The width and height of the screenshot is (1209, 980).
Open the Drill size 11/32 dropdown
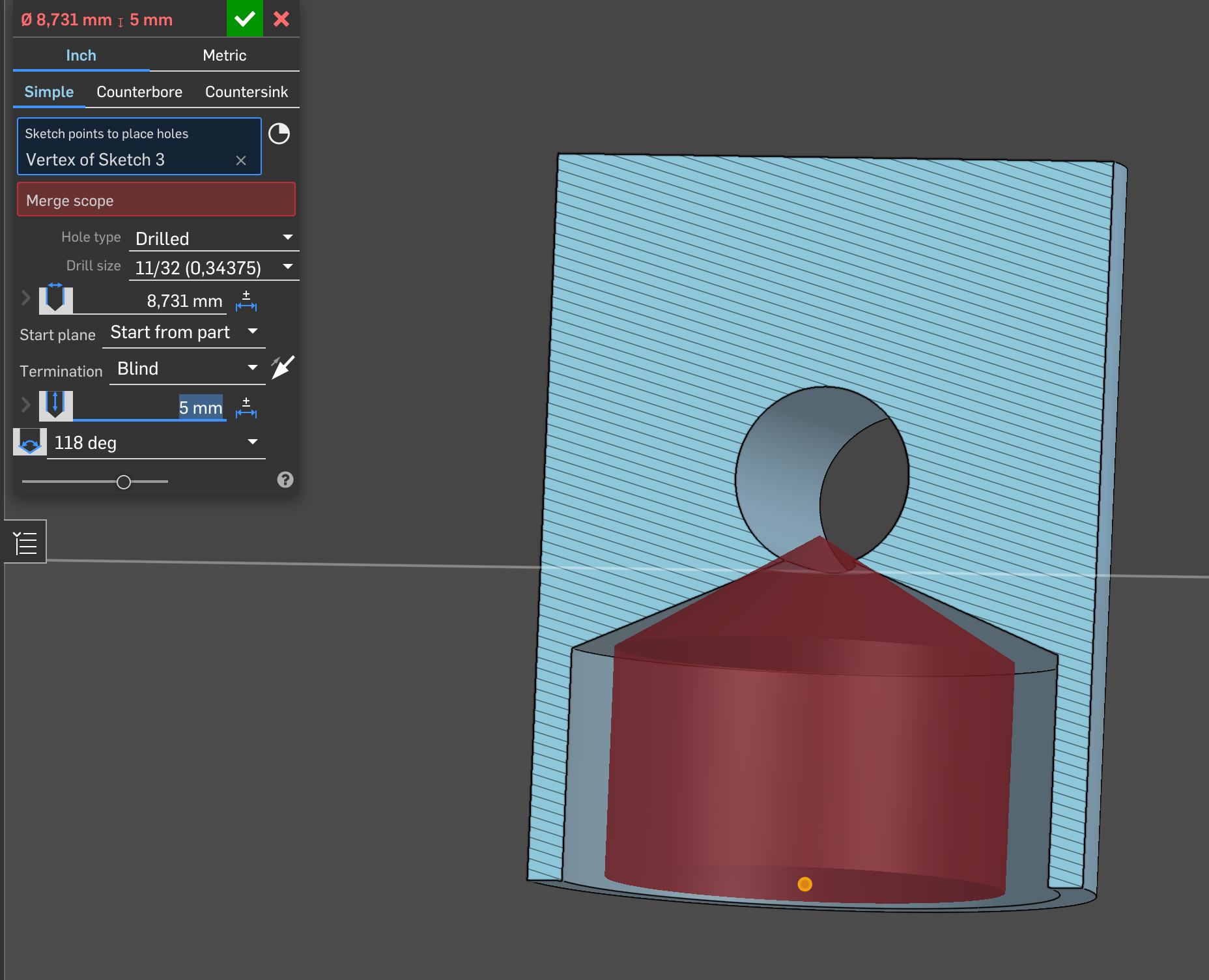(214, 267)
